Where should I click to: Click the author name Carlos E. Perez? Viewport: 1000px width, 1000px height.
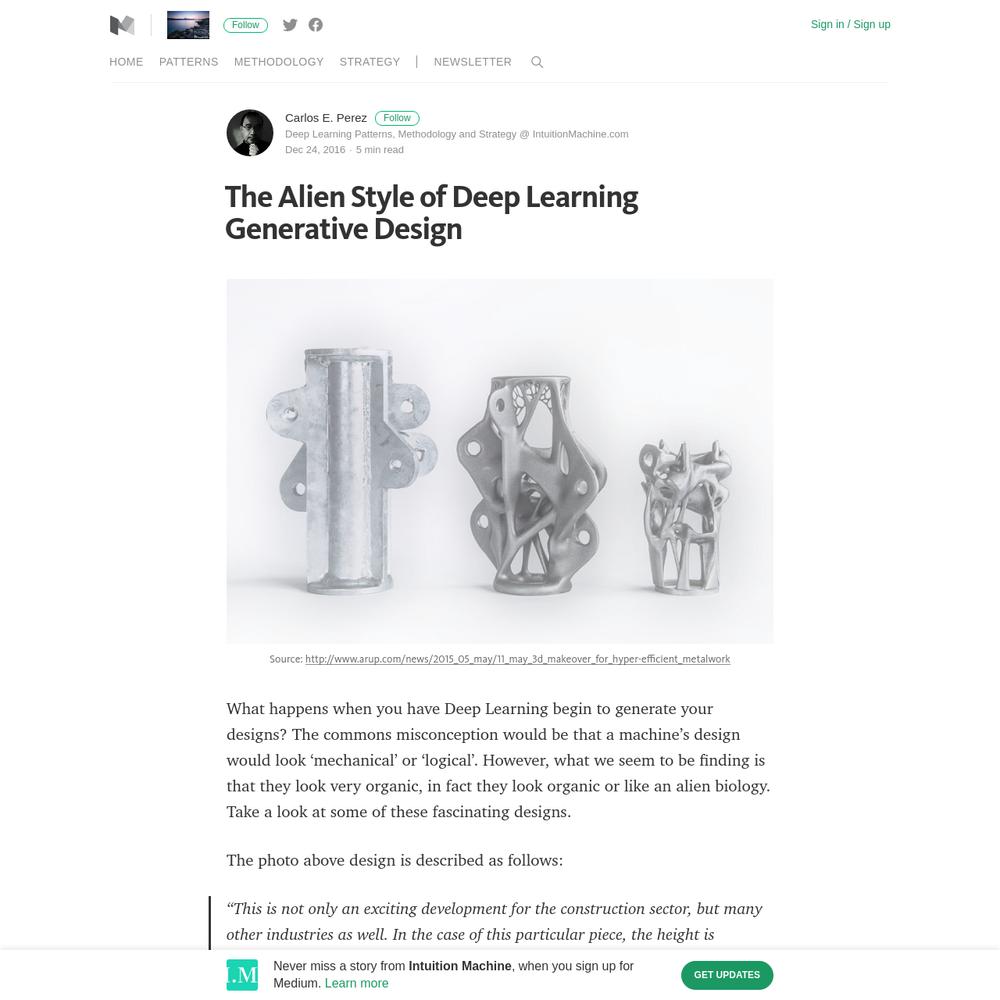click(x=326, y=118)
